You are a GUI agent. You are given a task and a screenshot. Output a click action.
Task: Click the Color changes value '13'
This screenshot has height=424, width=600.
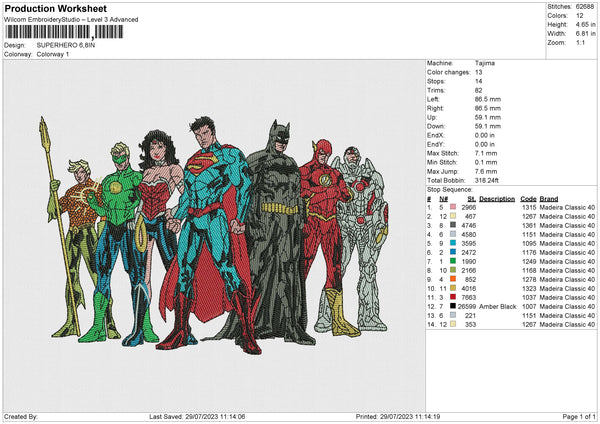(x=479, y=72)
